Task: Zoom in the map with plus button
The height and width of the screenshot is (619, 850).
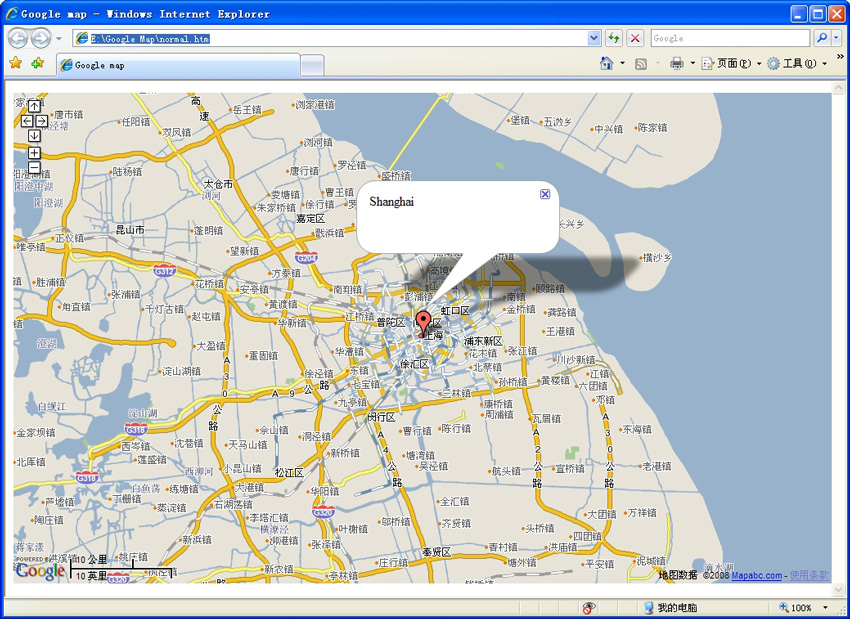Action: (x=34, y=153)
